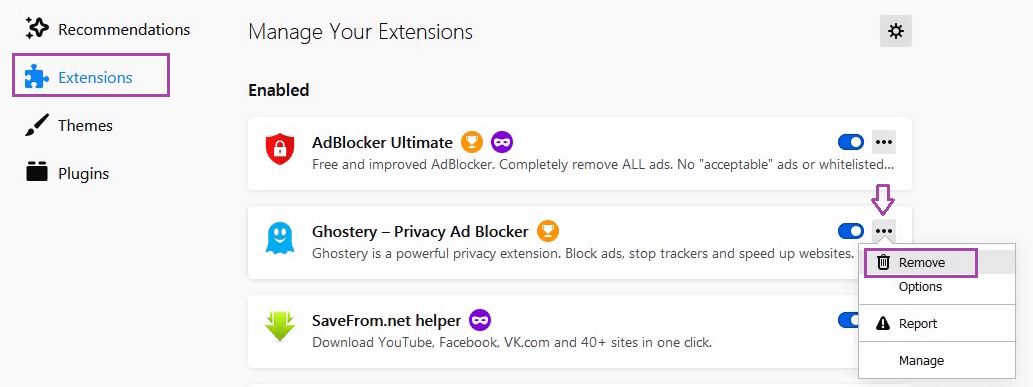Viewport: 1033px width, 387px height.
Task: Open AdBlocker Ultimate's three-dot menu
Action: click(883, 142)
